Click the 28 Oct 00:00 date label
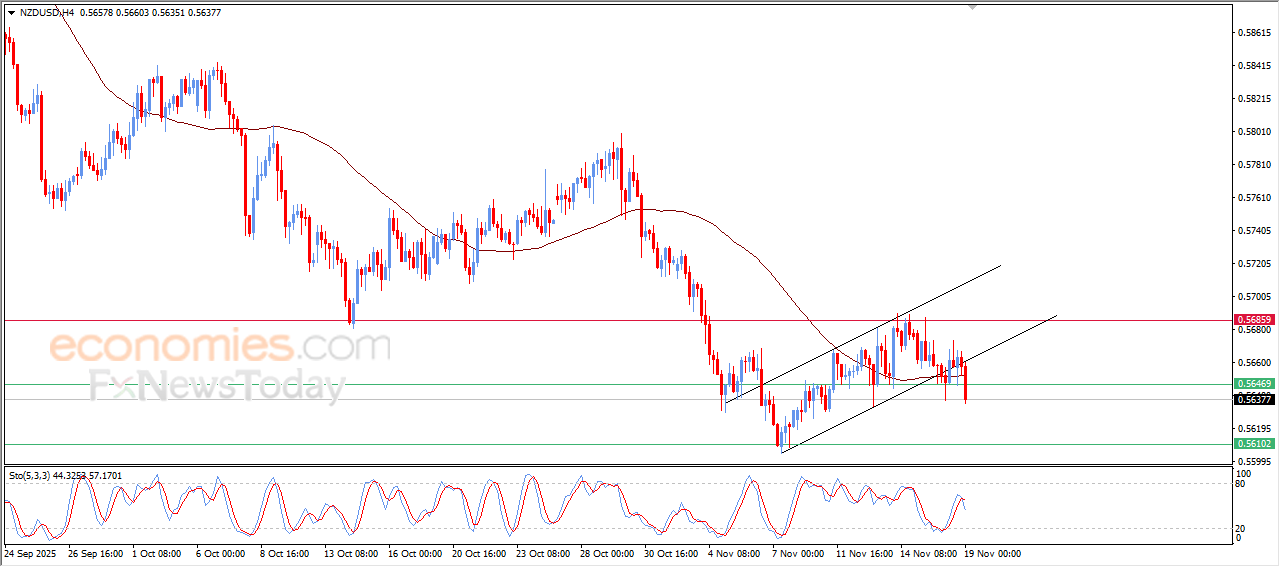The image size is (1280, 567). [605, 552]
